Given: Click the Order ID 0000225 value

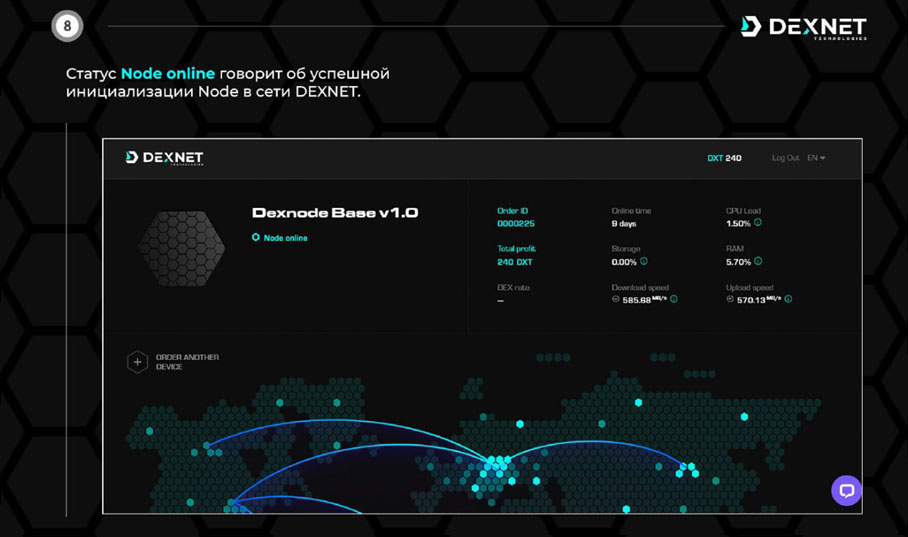Looking at the screenshot, I should pos(515,223).
